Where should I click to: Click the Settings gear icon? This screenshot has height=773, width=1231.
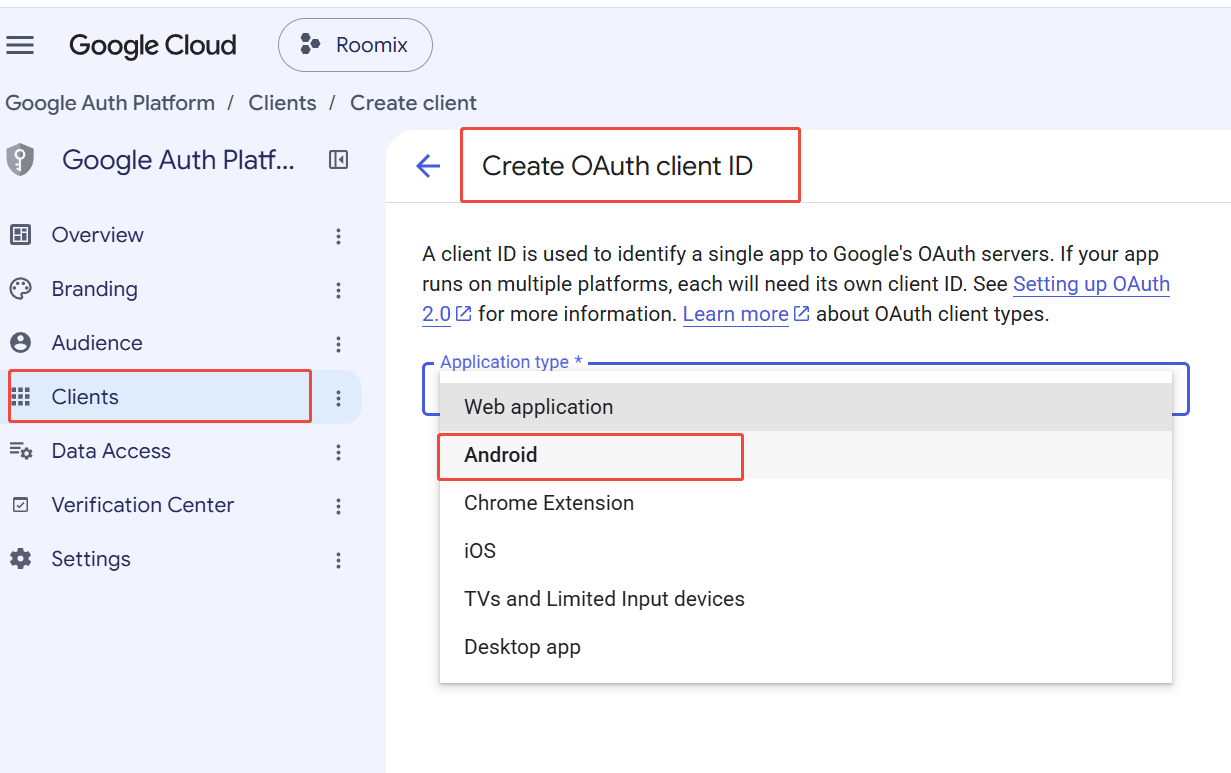coord(20,559)
